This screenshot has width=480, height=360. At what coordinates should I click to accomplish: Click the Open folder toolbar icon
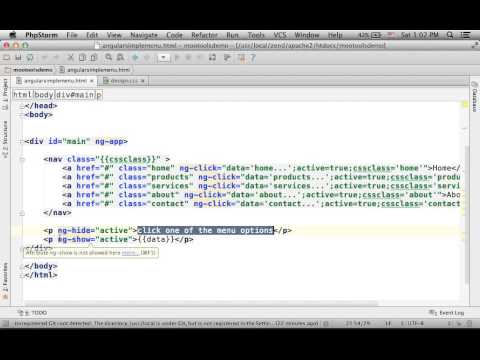pos(7,58)
